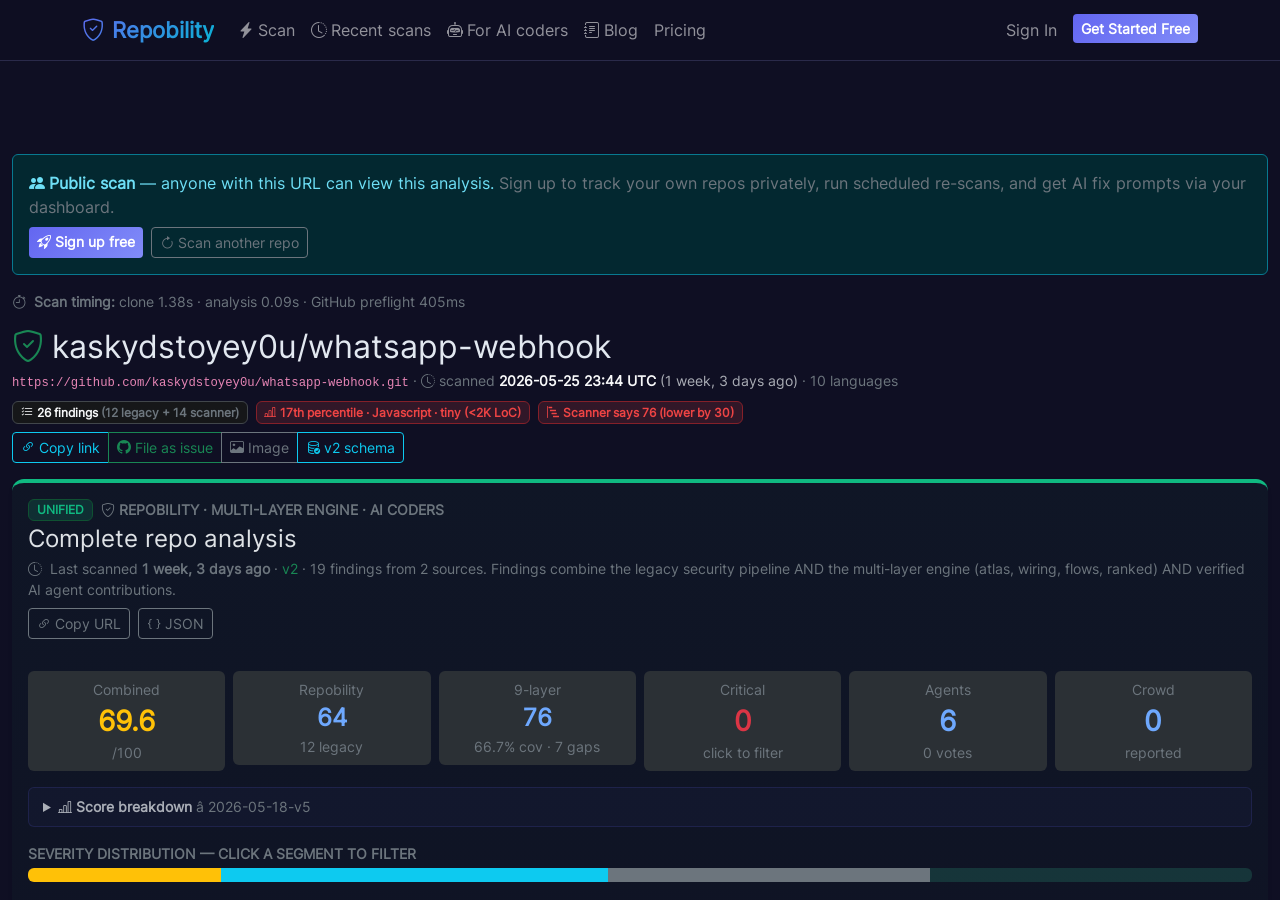This screenshot has width=1280, height=900.
Task: Click the 2026-05-25 23:44 UTC timestamp
Action: (x=578, y=381)
